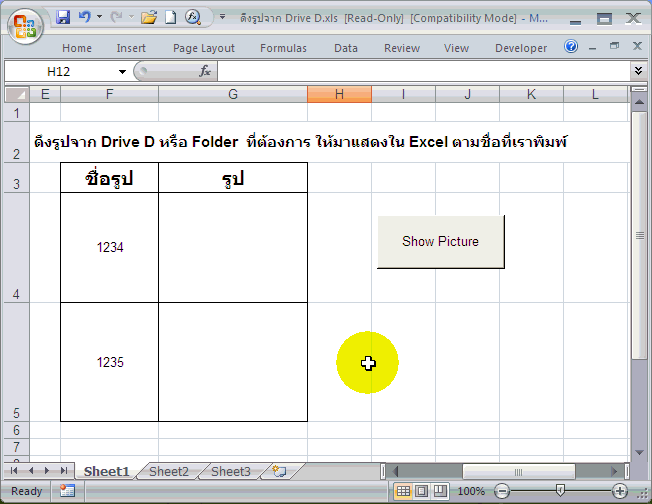Go to the Formulas tab
This screenshot has width=652, height=504.
coord(283,48)
